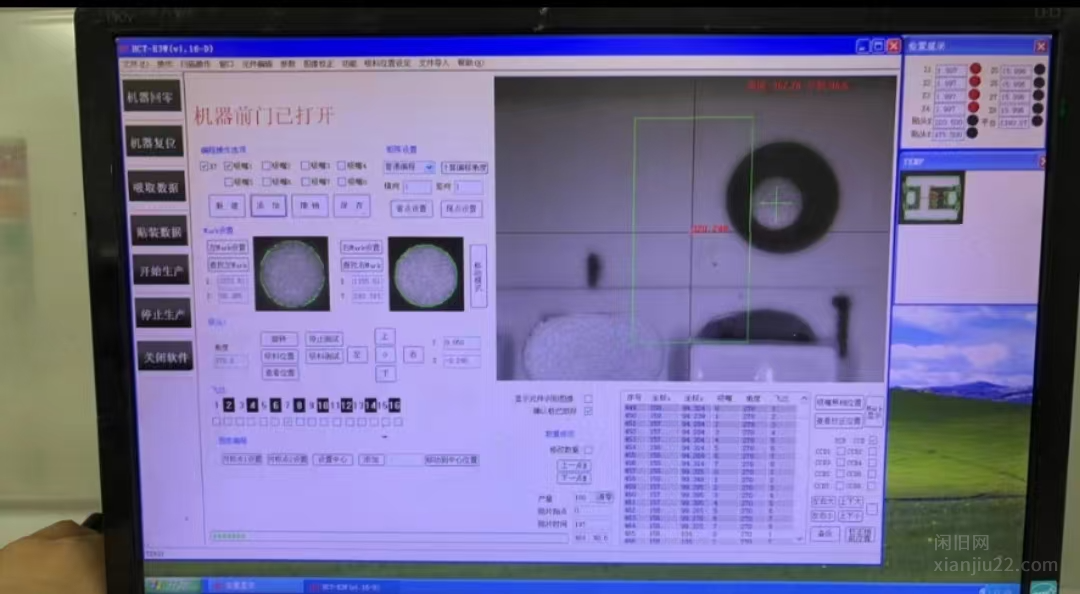Select feeder number 2 black square

coord(229,405)
